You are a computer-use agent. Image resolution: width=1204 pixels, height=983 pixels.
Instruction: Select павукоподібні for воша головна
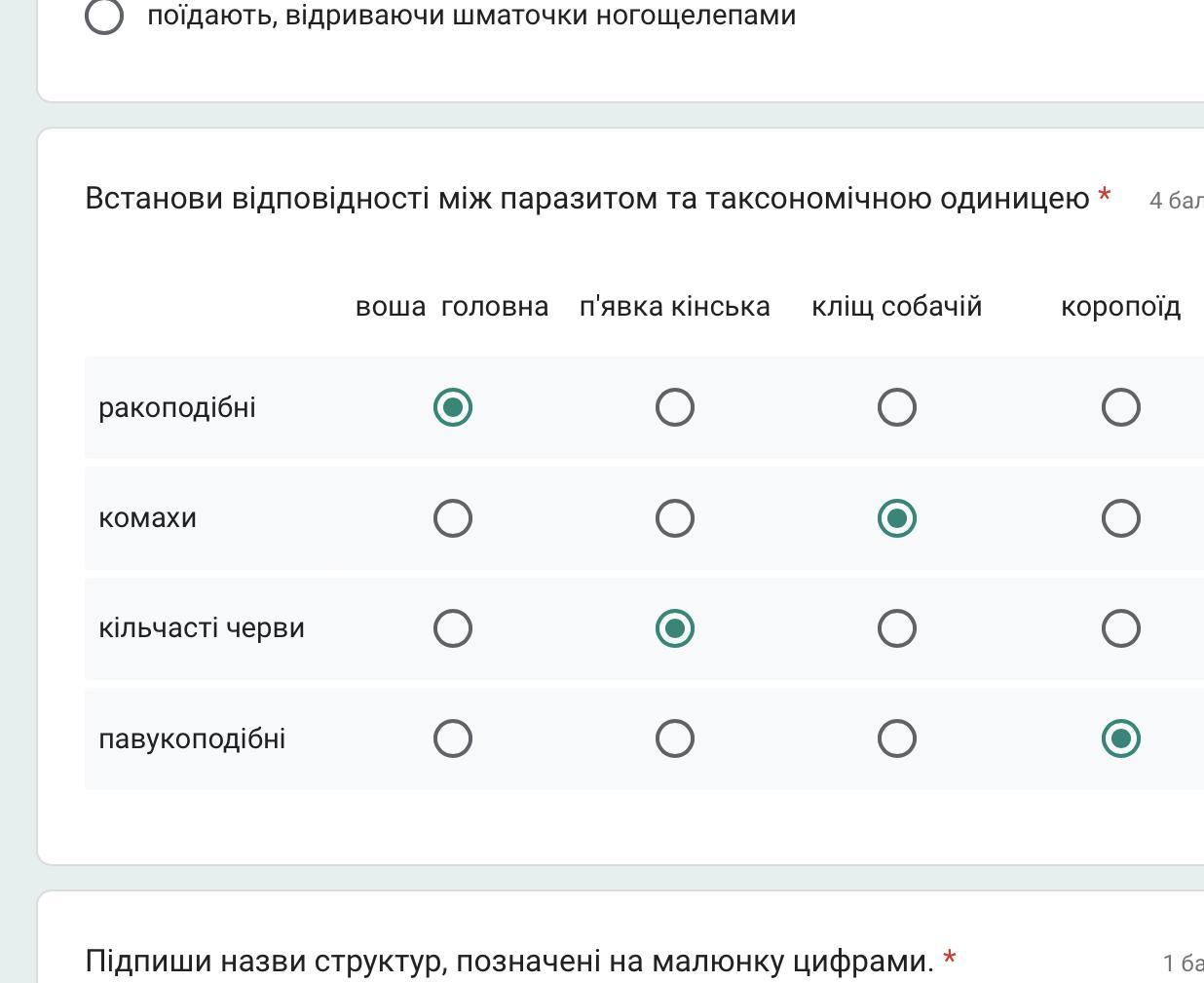(x=453, y=738)
